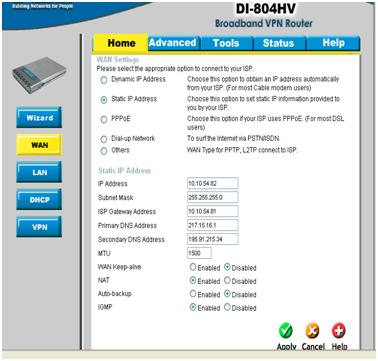Select the WAN sidebar button
Screen dimensions: 378x361
[39, 145]
